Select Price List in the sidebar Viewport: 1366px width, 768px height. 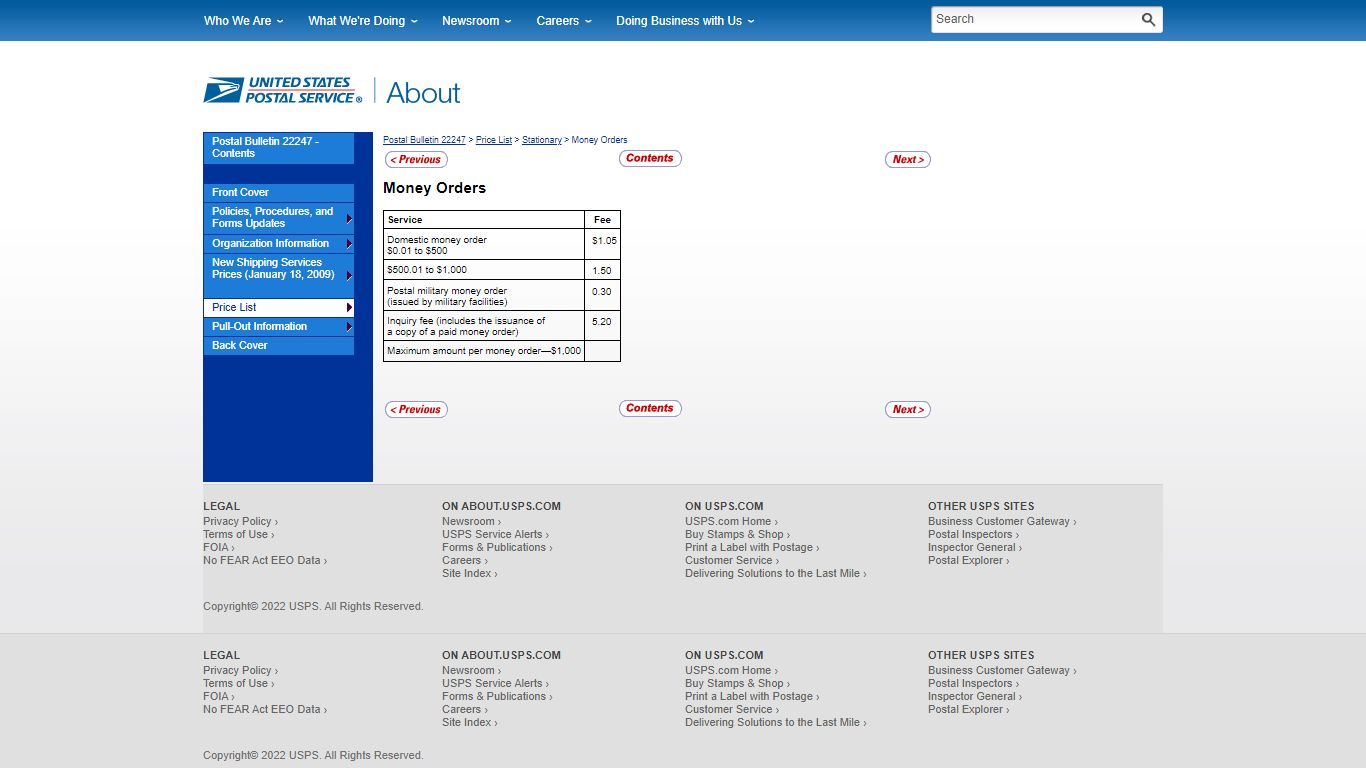[279, 307]
